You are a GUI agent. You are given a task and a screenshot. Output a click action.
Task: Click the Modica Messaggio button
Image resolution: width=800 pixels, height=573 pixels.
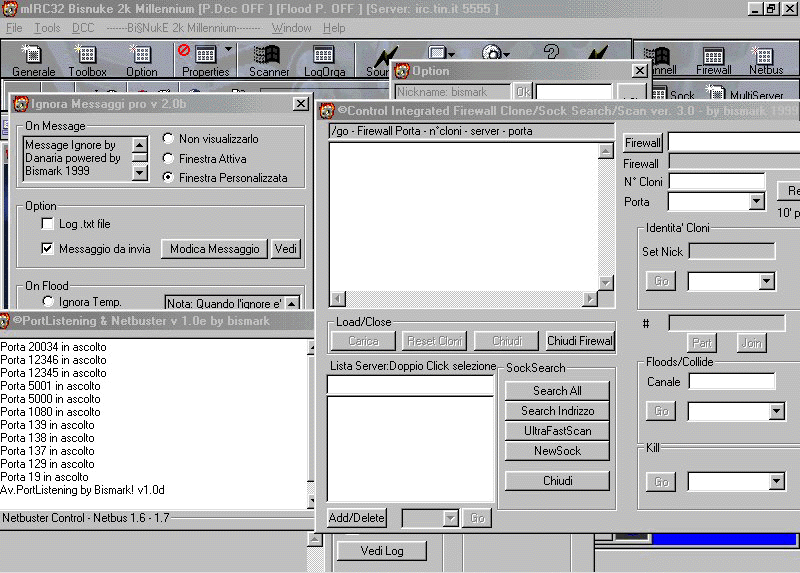[x=214, y=249]
